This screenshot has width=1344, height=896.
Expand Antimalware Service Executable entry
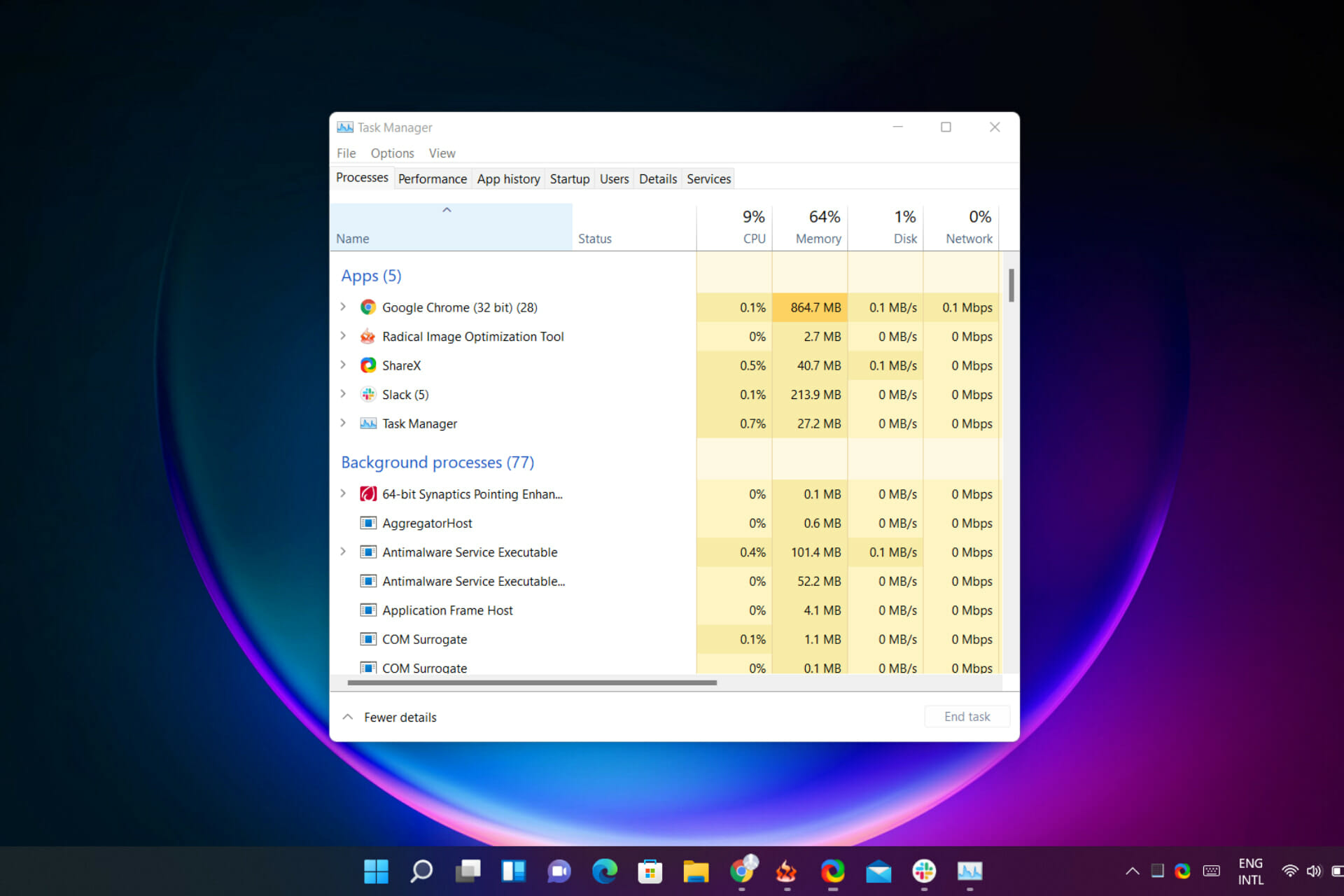click(x=343, y=552)
